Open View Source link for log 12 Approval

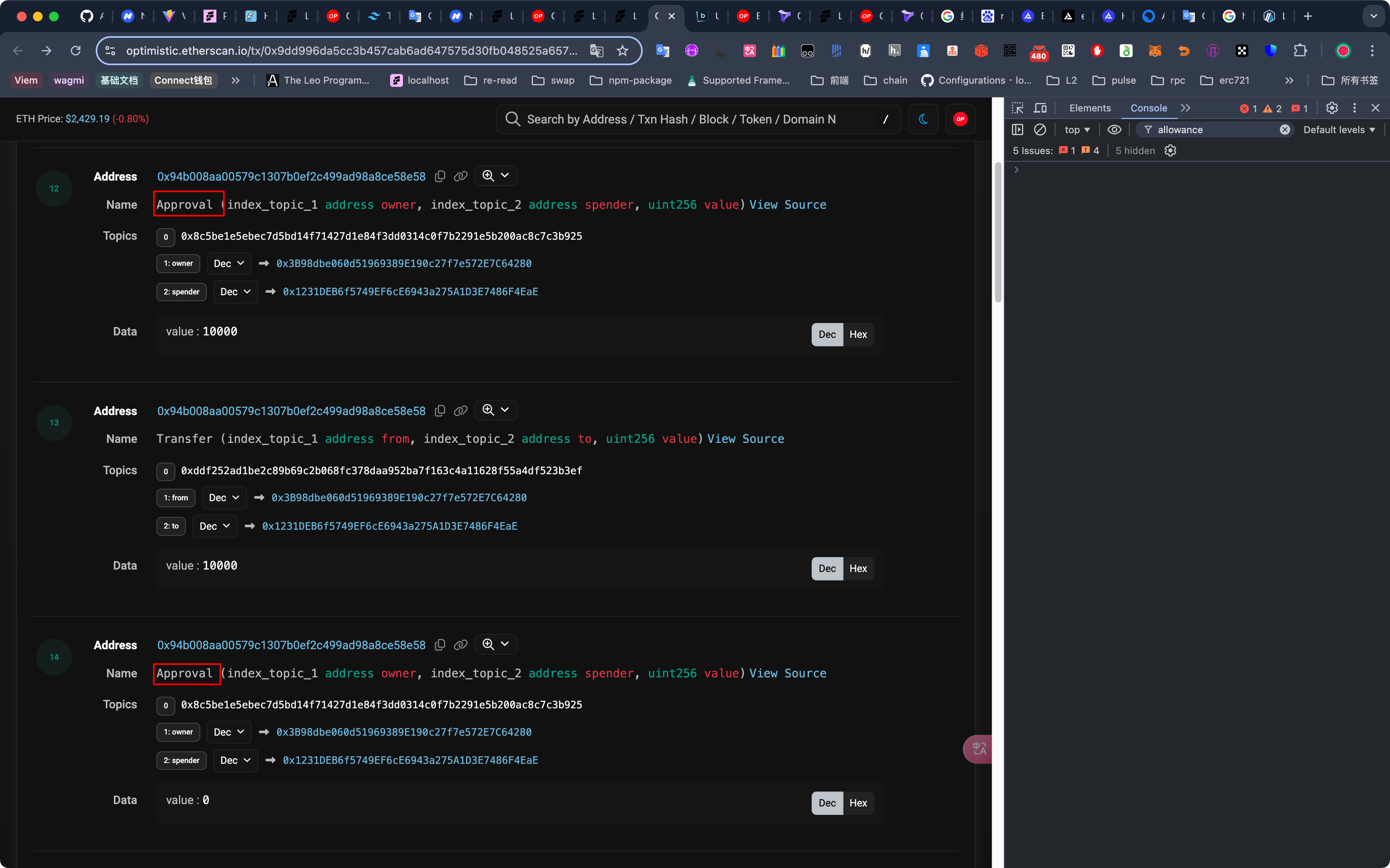coord(788,204)
